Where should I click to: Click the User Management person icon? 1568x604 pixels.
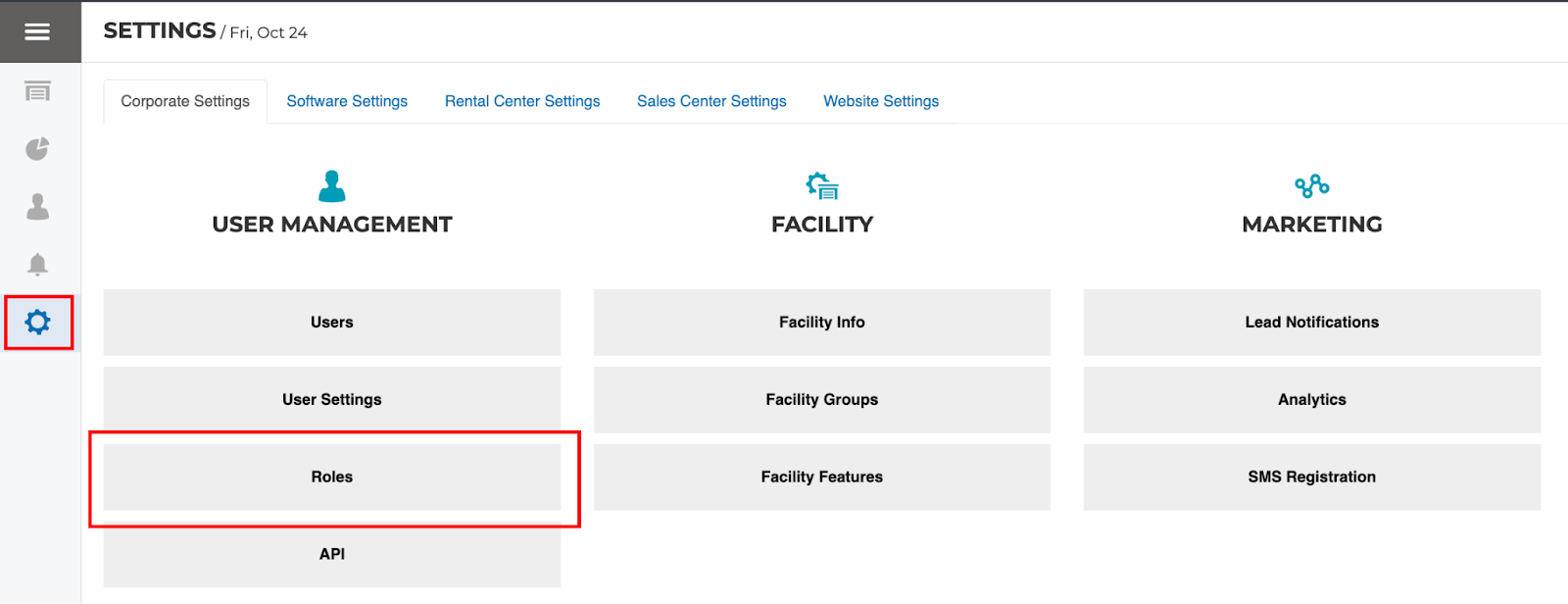(332, 185)
